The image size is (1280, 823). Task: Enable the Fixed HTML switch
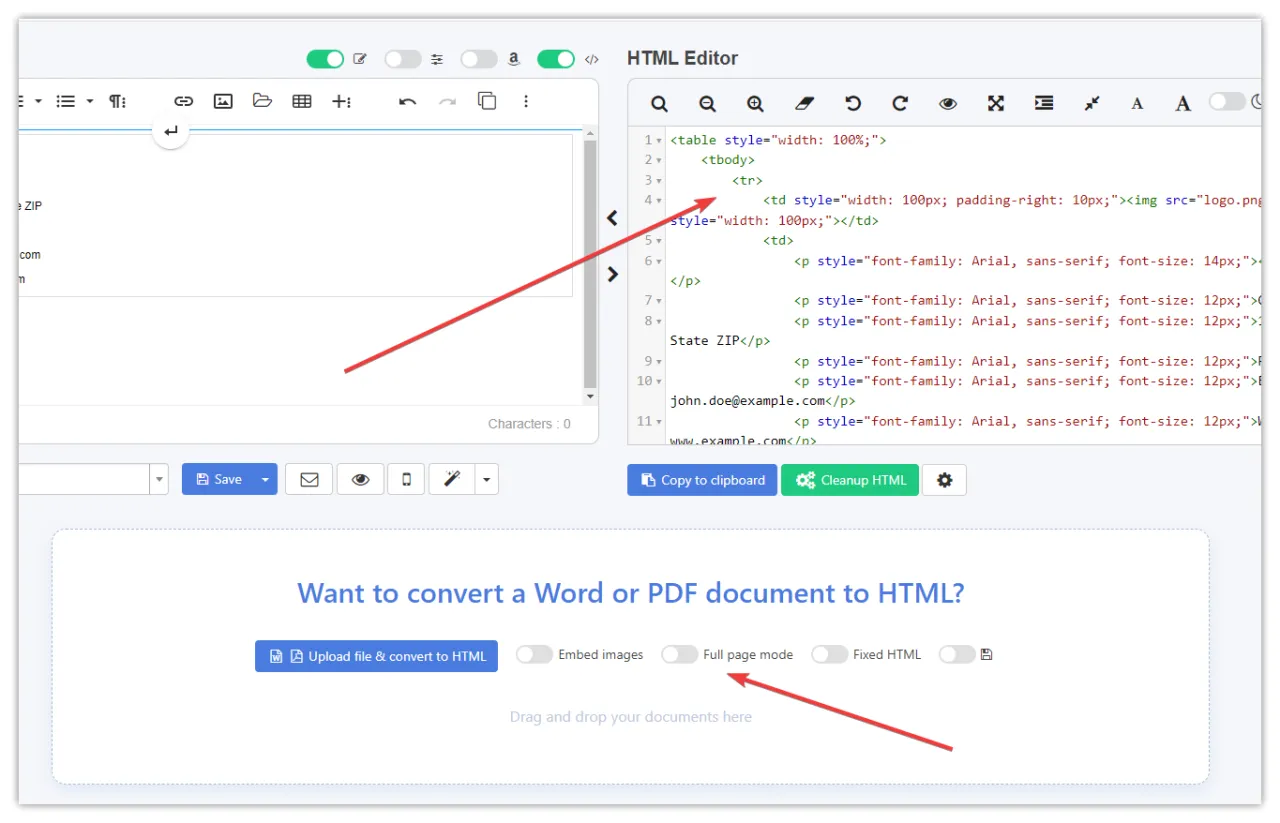click(830, 654)
